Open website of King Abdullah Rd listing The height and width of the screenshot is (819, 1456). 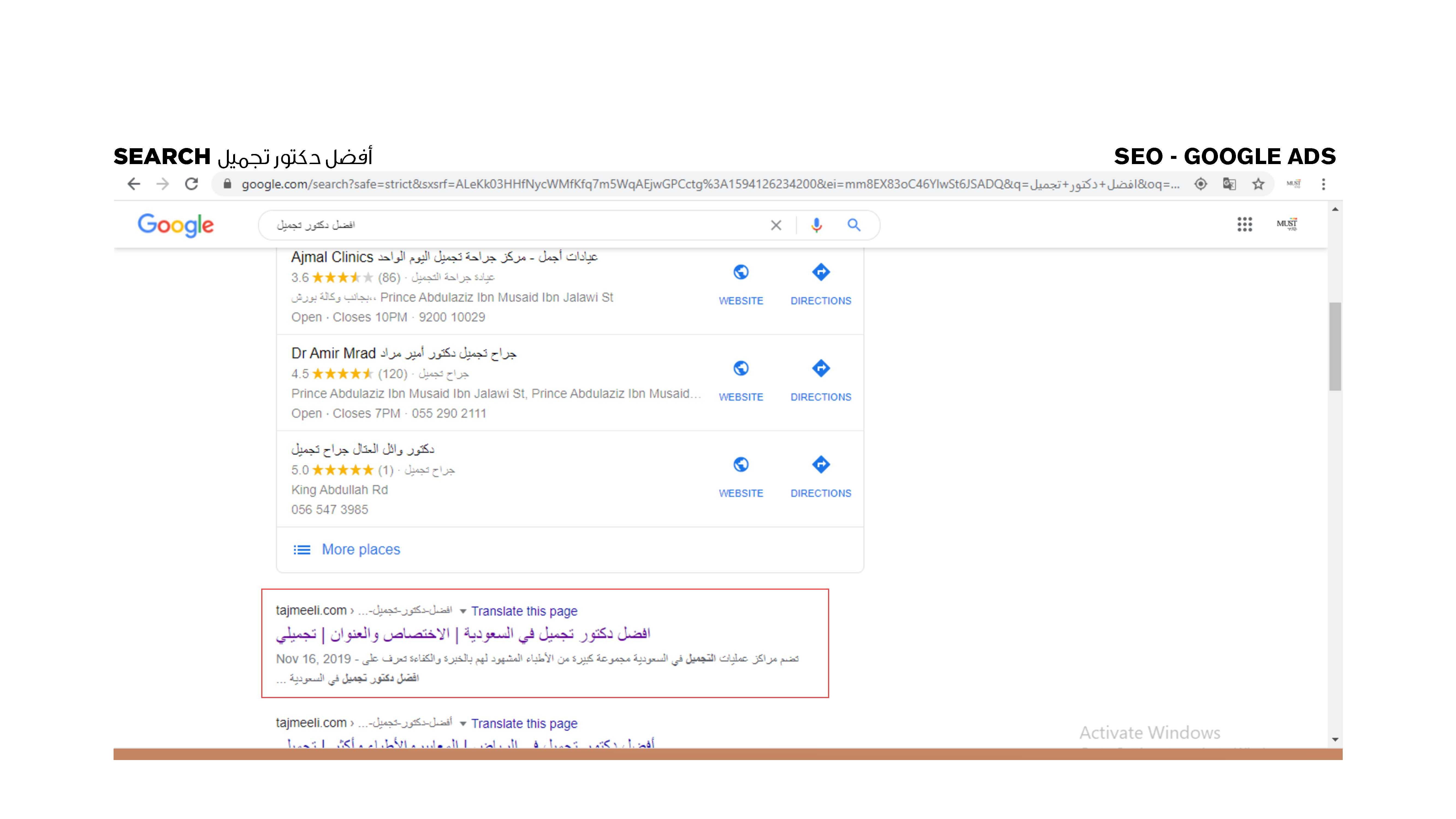pos(741,465)
